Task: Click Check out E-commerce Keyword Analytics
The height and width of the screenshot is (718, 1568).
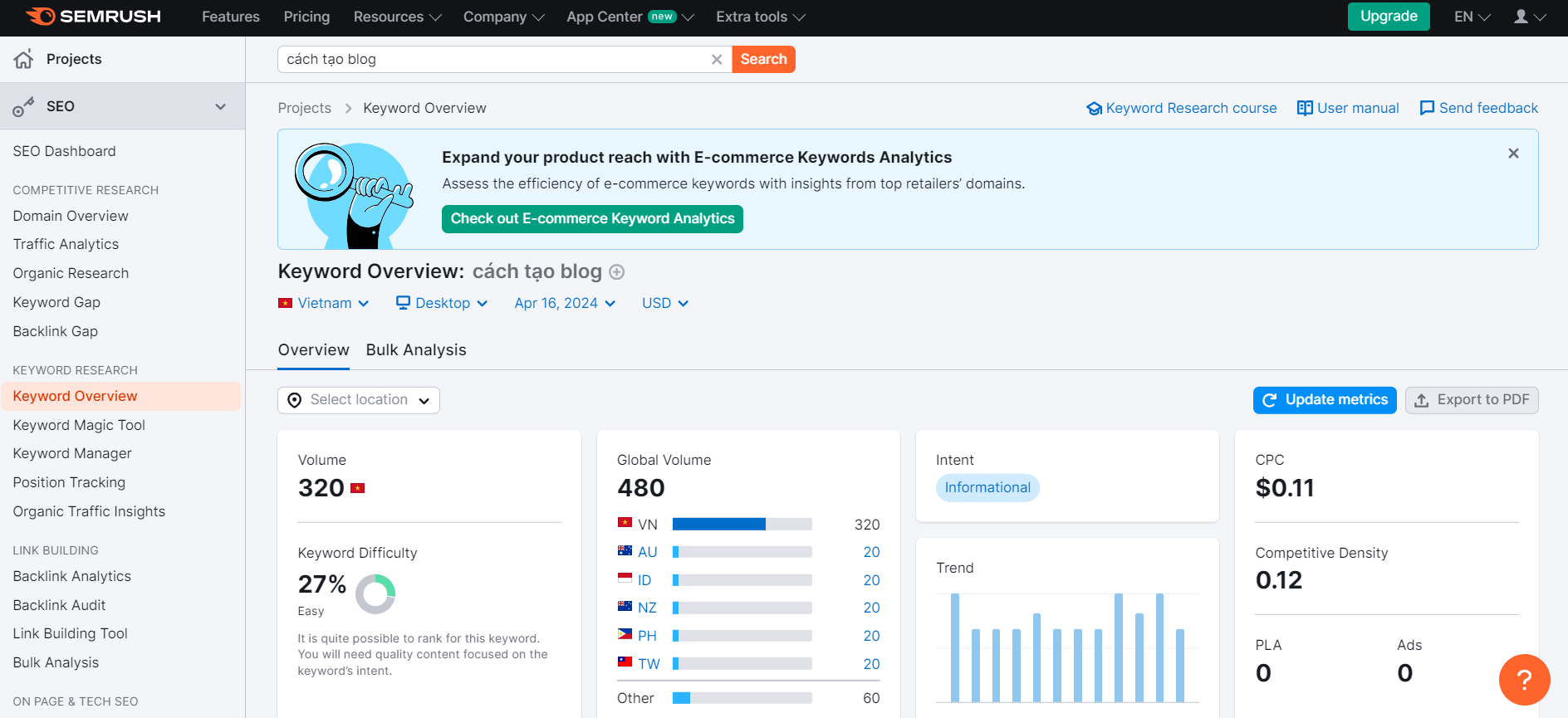Action: click(592, 219)
